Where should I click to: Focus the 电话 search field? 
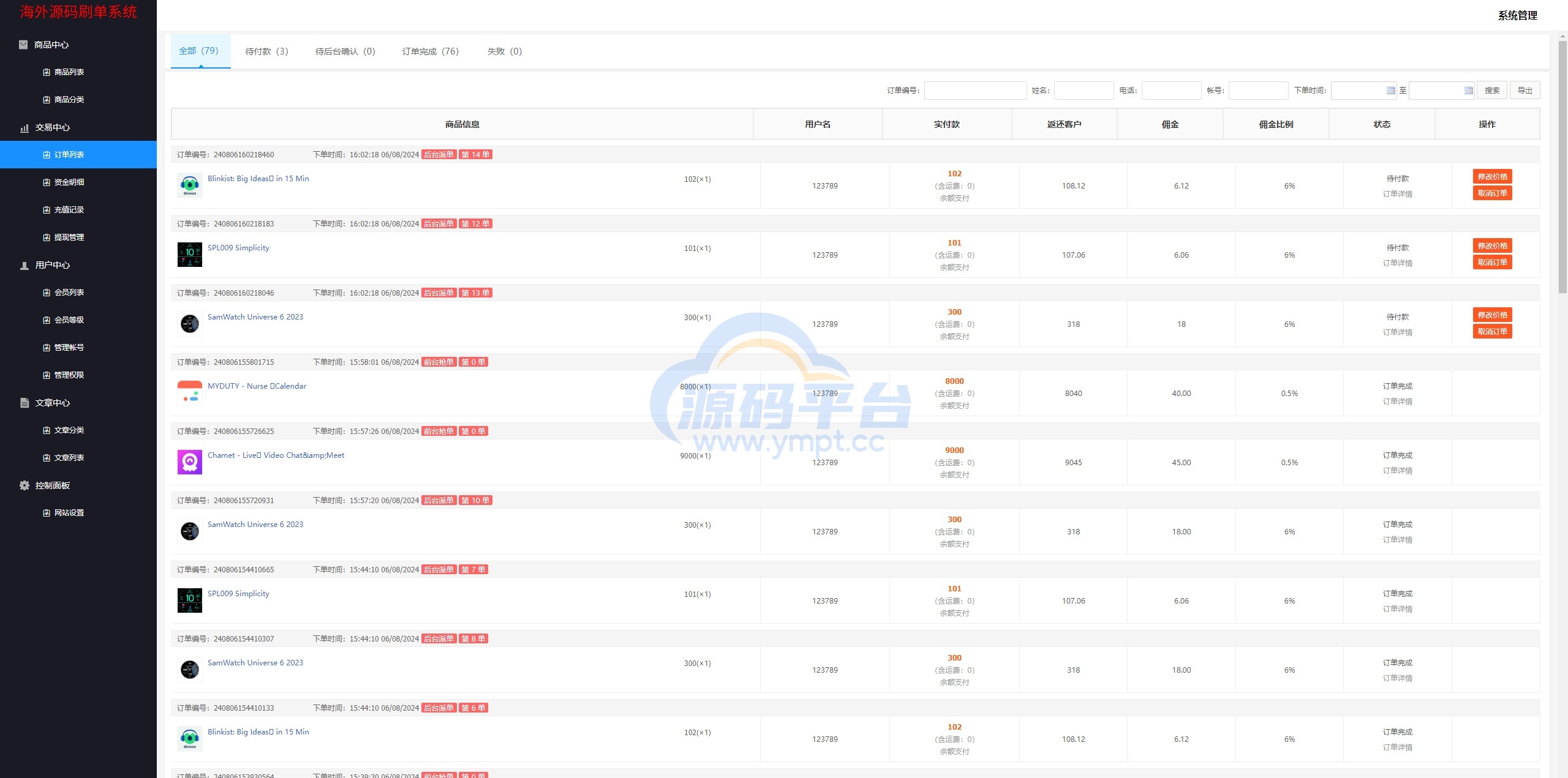[x=1171, y=91]
